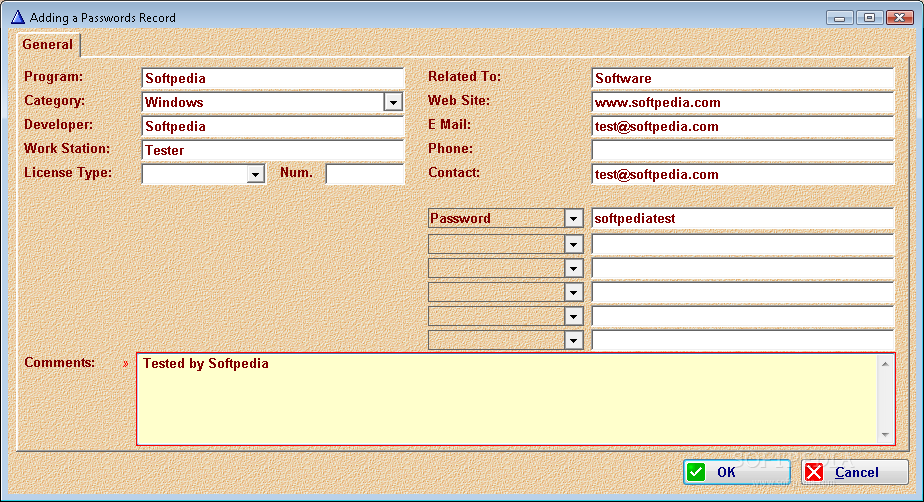Click the Developer field containing Softpedia
924x502 pixels.
point(273,126)
